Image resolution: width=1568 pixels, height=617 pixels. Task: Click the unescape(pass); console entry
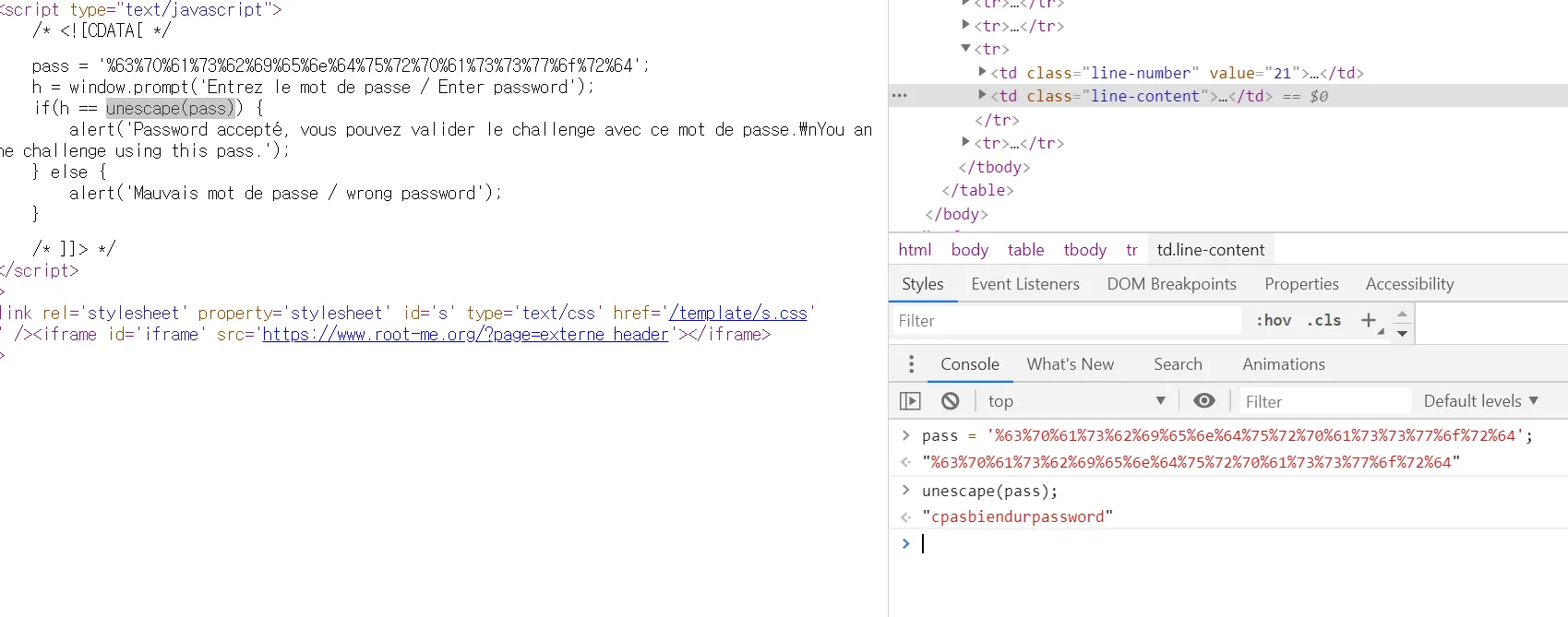pyautogui.click(x=989, y=491)
